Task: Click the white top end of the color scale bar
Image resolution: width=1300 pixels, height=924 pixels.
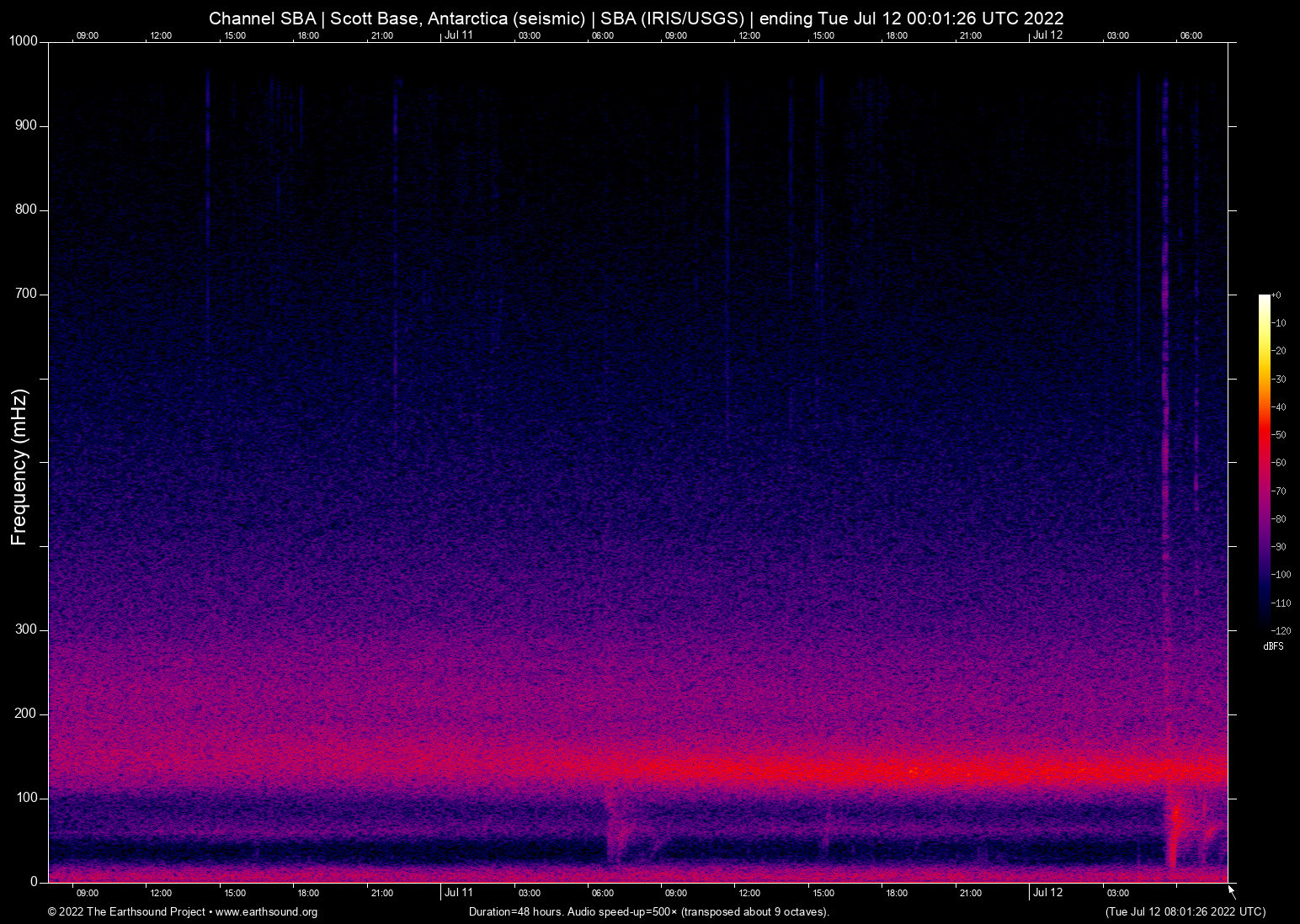Action: tap(1264, 298)
